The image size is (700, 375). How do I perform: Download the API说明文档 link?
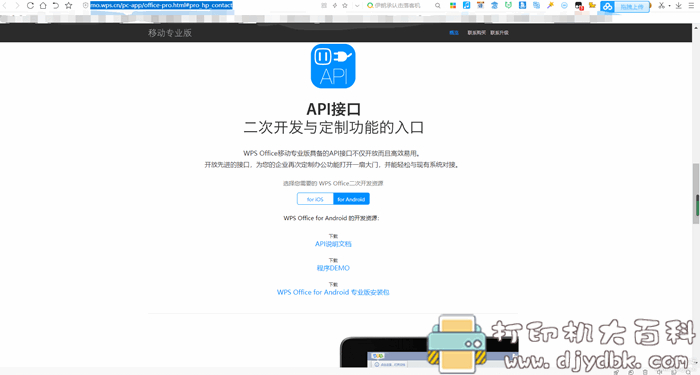point(333,244)
